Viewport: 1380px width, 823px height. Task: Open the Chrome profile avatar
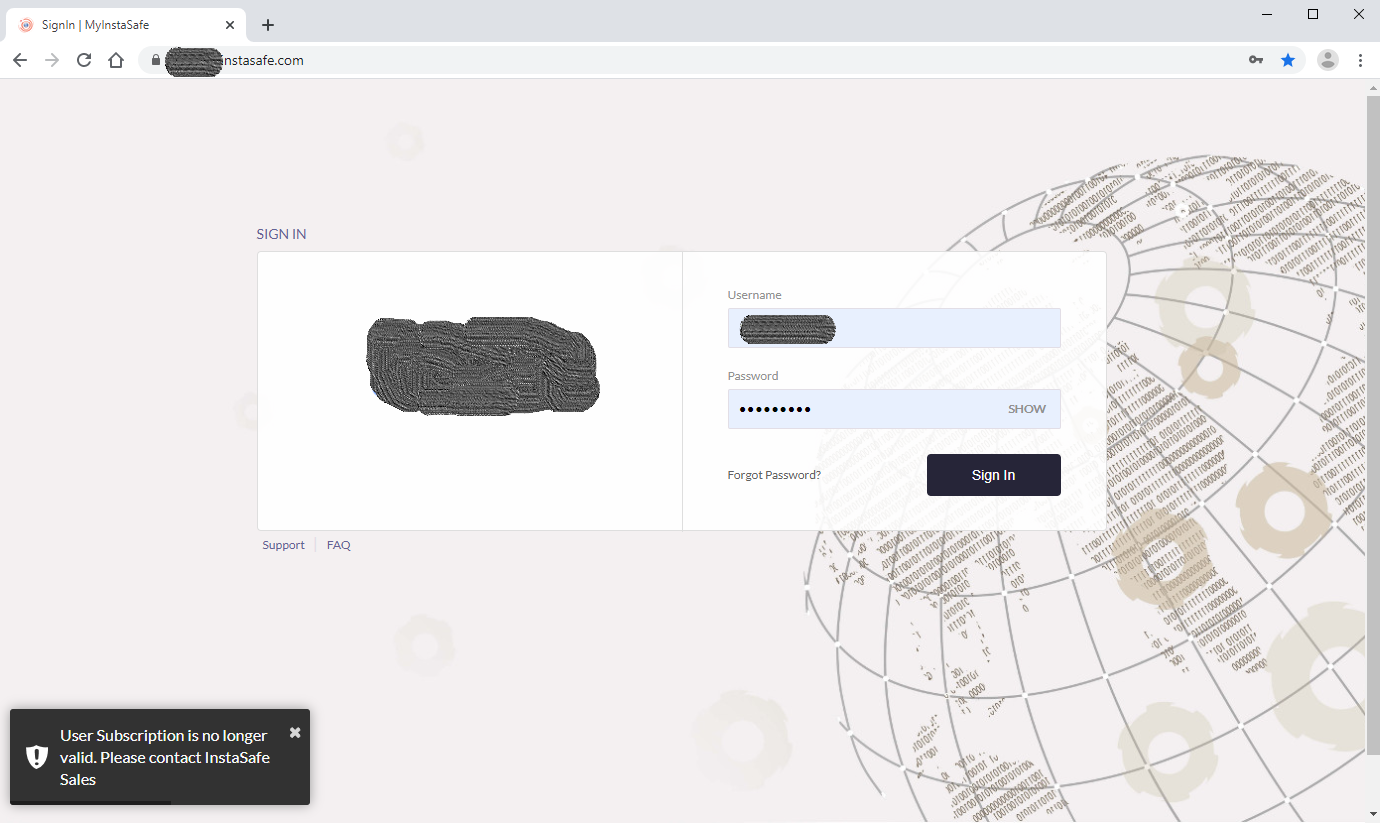pyautogui.click(x=1328, y=60)
